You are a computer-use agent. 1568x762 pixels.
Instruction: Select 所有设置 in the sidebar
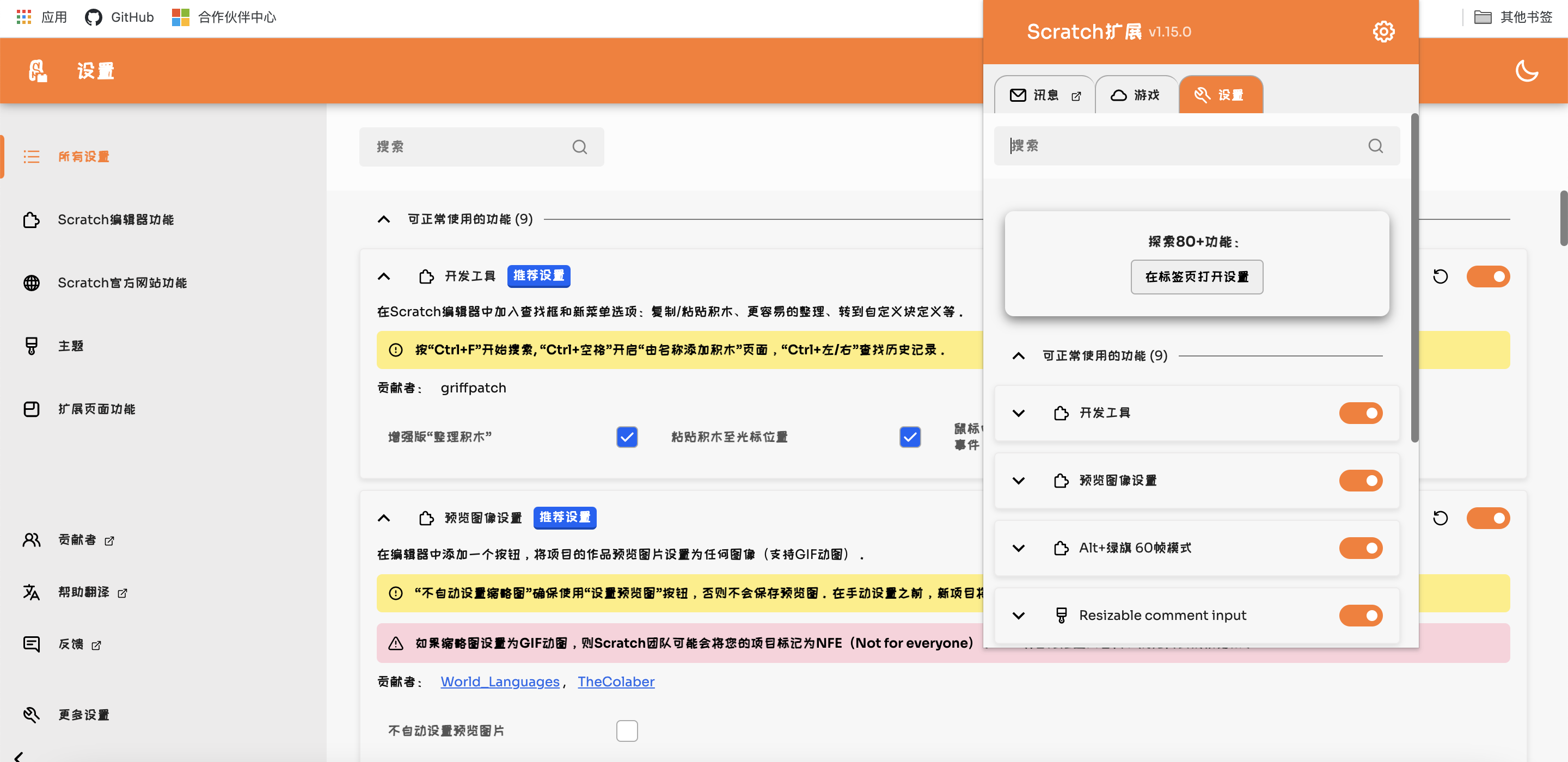[x=163, y=157]
